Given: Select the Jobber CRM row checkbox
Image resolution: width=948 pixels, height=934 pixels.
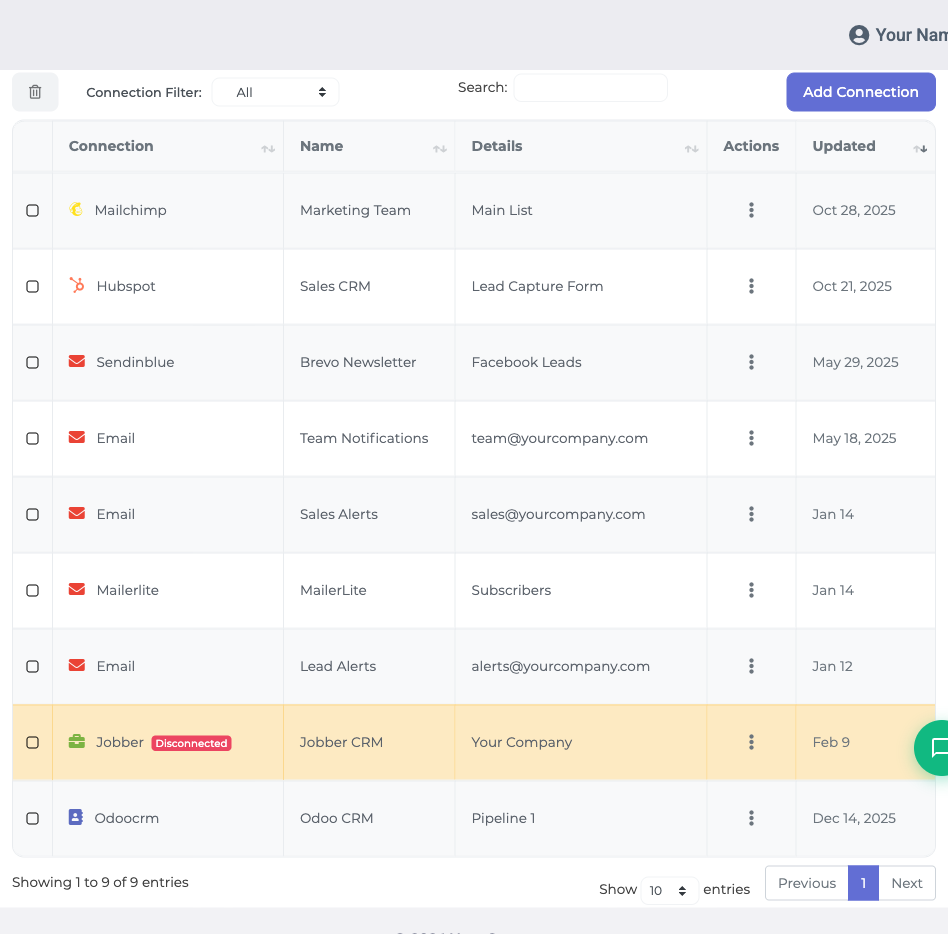Looking at the screenshot, I should tap(31, 742).
